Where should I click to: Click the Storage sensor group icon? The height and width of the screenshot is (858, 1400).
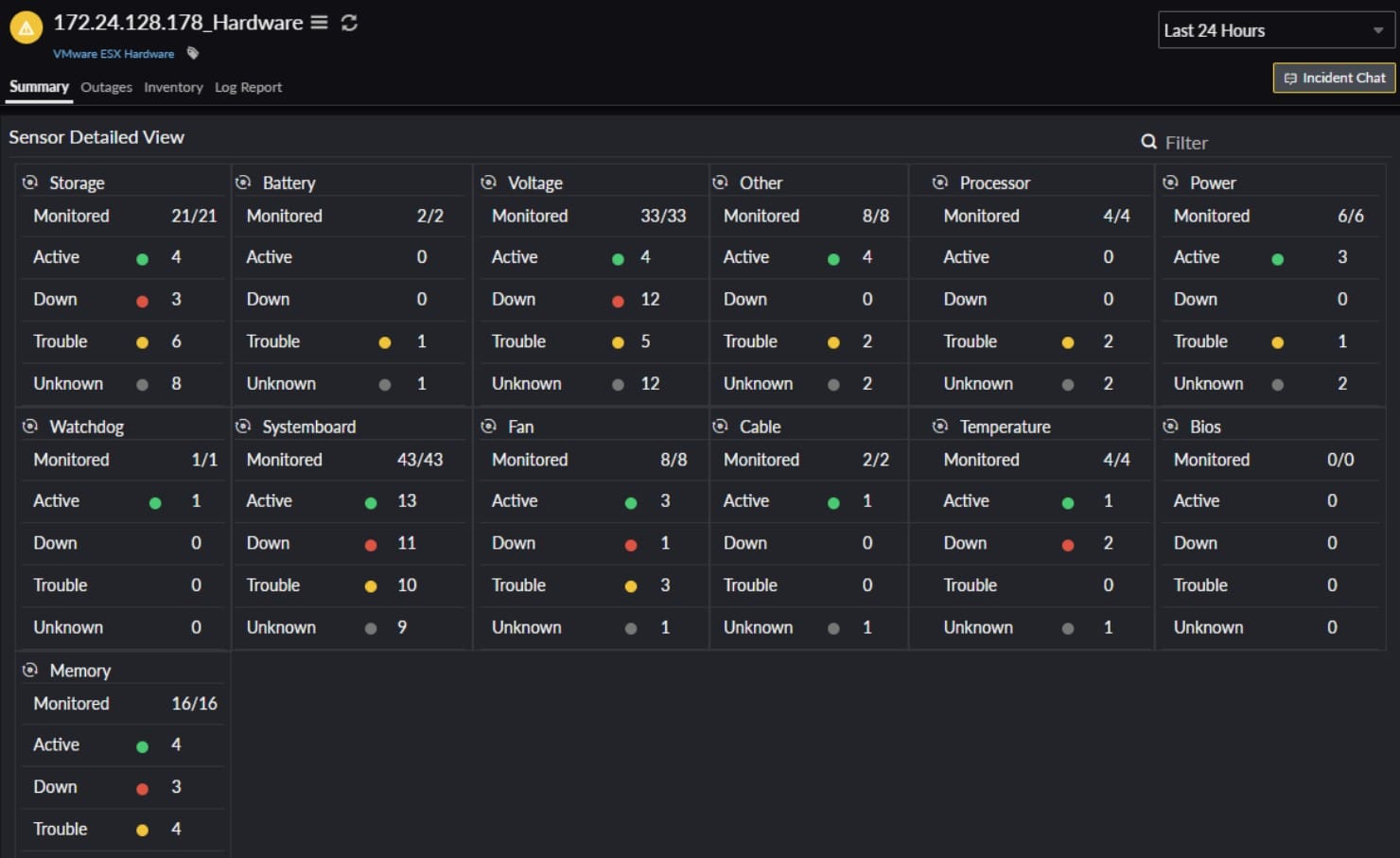pyautogui.click(x=30, y=183)
